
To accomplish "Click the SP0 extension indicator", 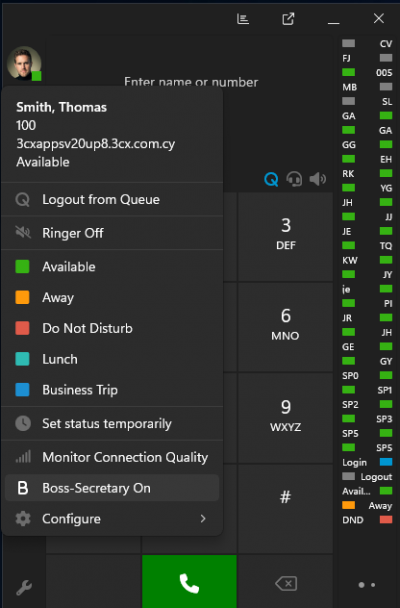I will (x=367, y=375).
